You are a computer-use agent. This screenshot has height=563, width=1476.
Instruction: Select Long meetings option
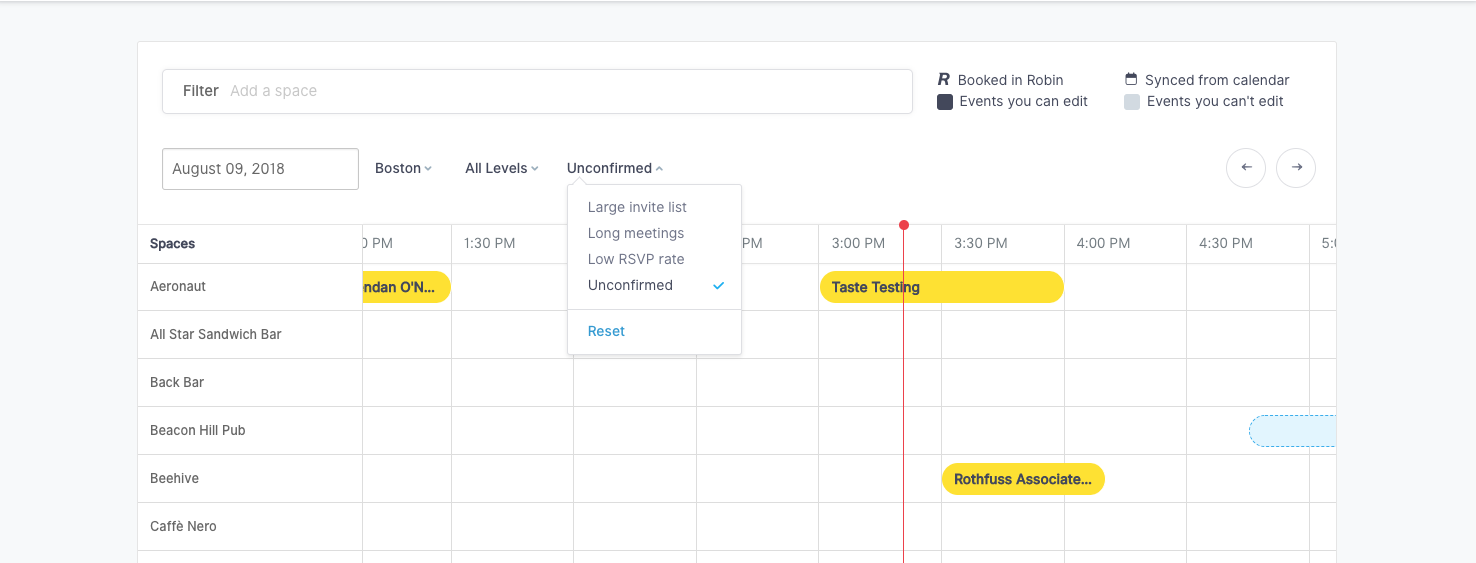(x=636, y=233)
